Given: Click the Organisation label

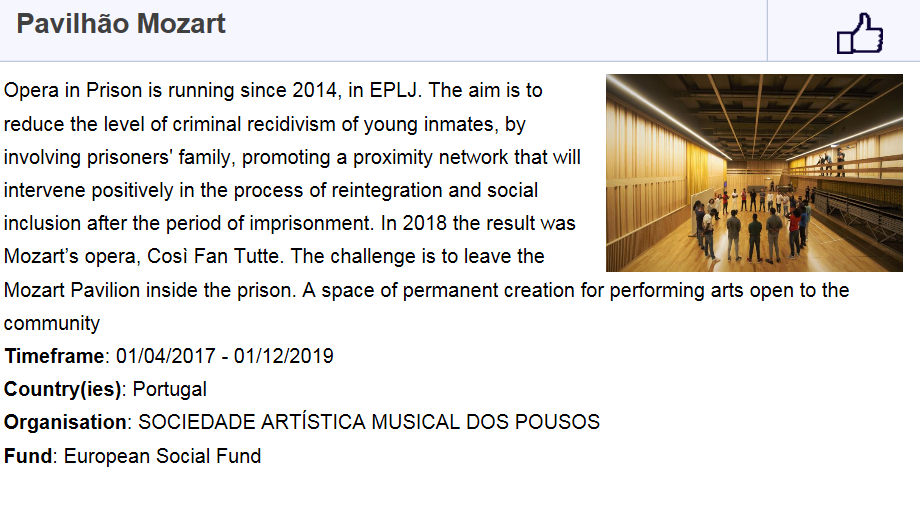Looking at the screenshot, I should (x=65, y=423).
